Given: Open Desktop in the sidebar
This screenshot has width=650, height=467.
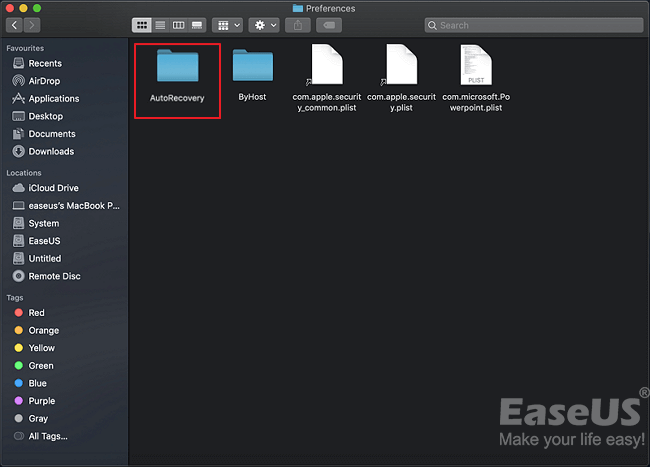Looking at the screenshot, I should click(38, 116).
